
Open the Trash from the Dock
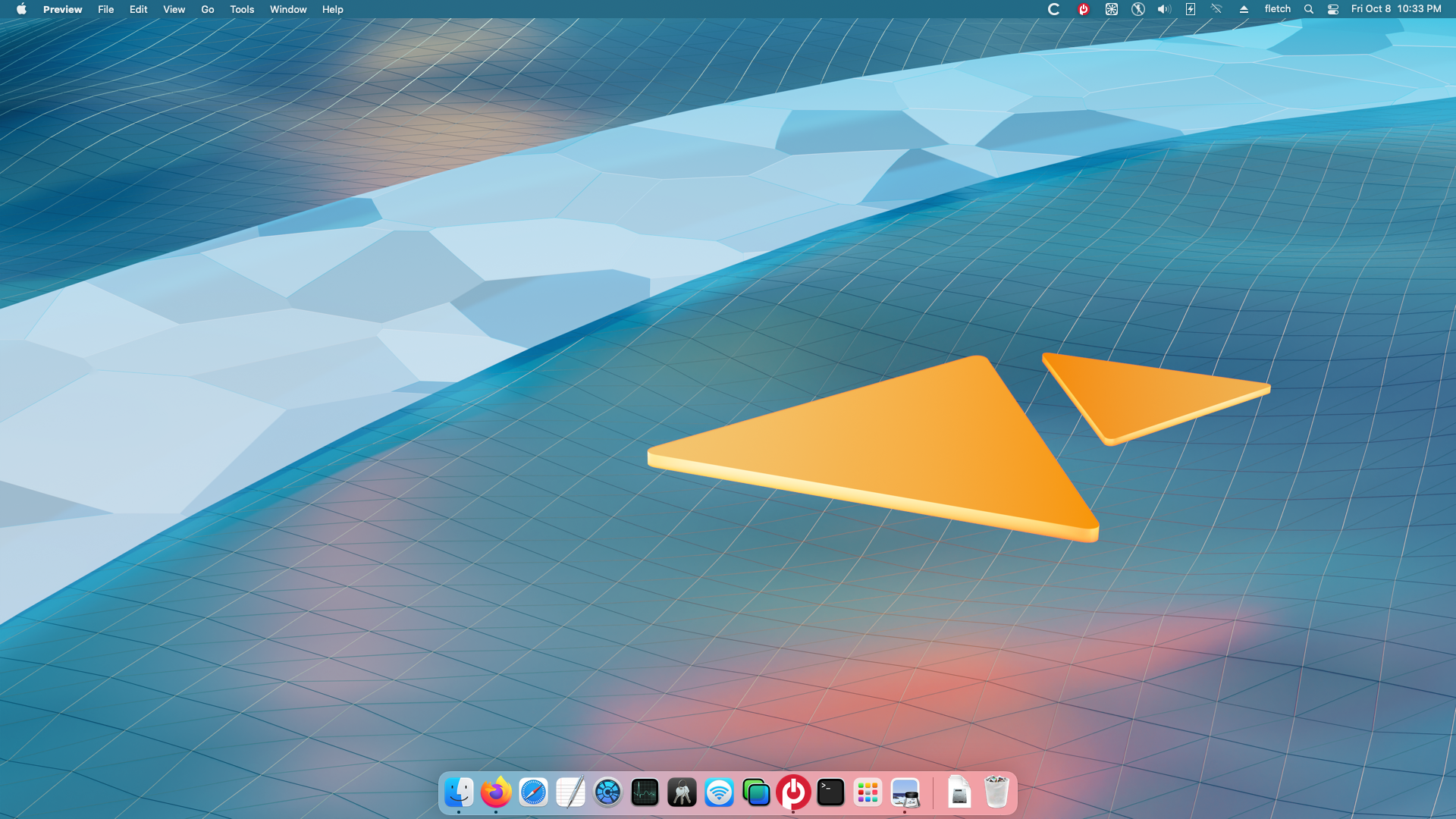click(x=996, y=792)
